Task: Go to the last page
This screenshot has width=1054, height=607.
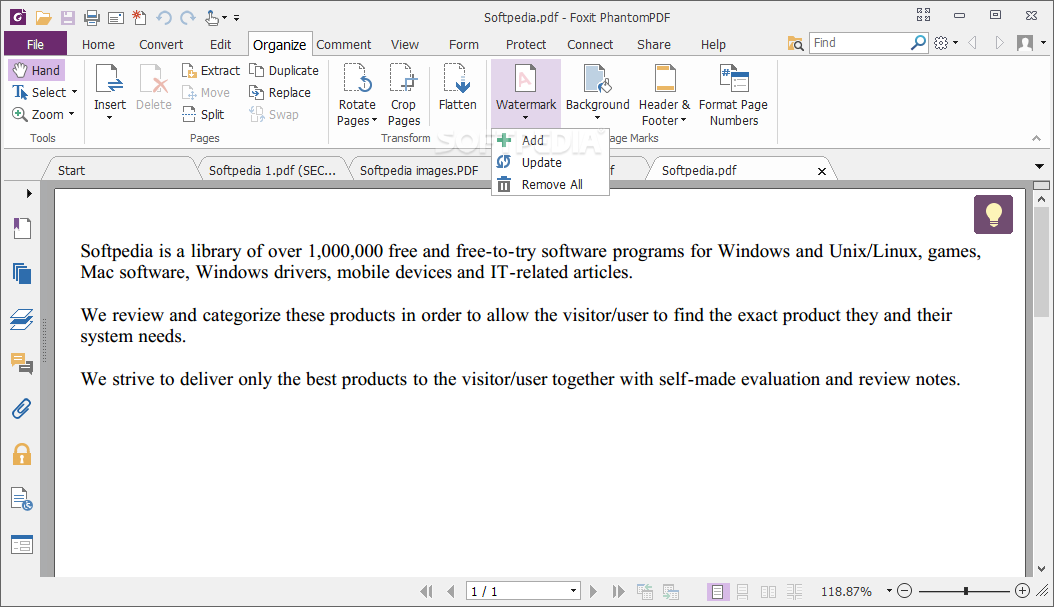Action: pos(618,592)
